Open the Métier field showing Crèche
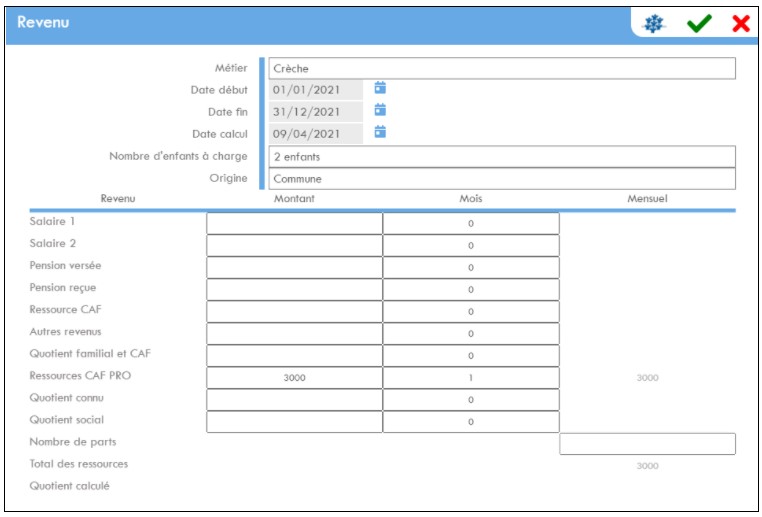This screenshot has width=762, height=517. click(x=502, y=69)
